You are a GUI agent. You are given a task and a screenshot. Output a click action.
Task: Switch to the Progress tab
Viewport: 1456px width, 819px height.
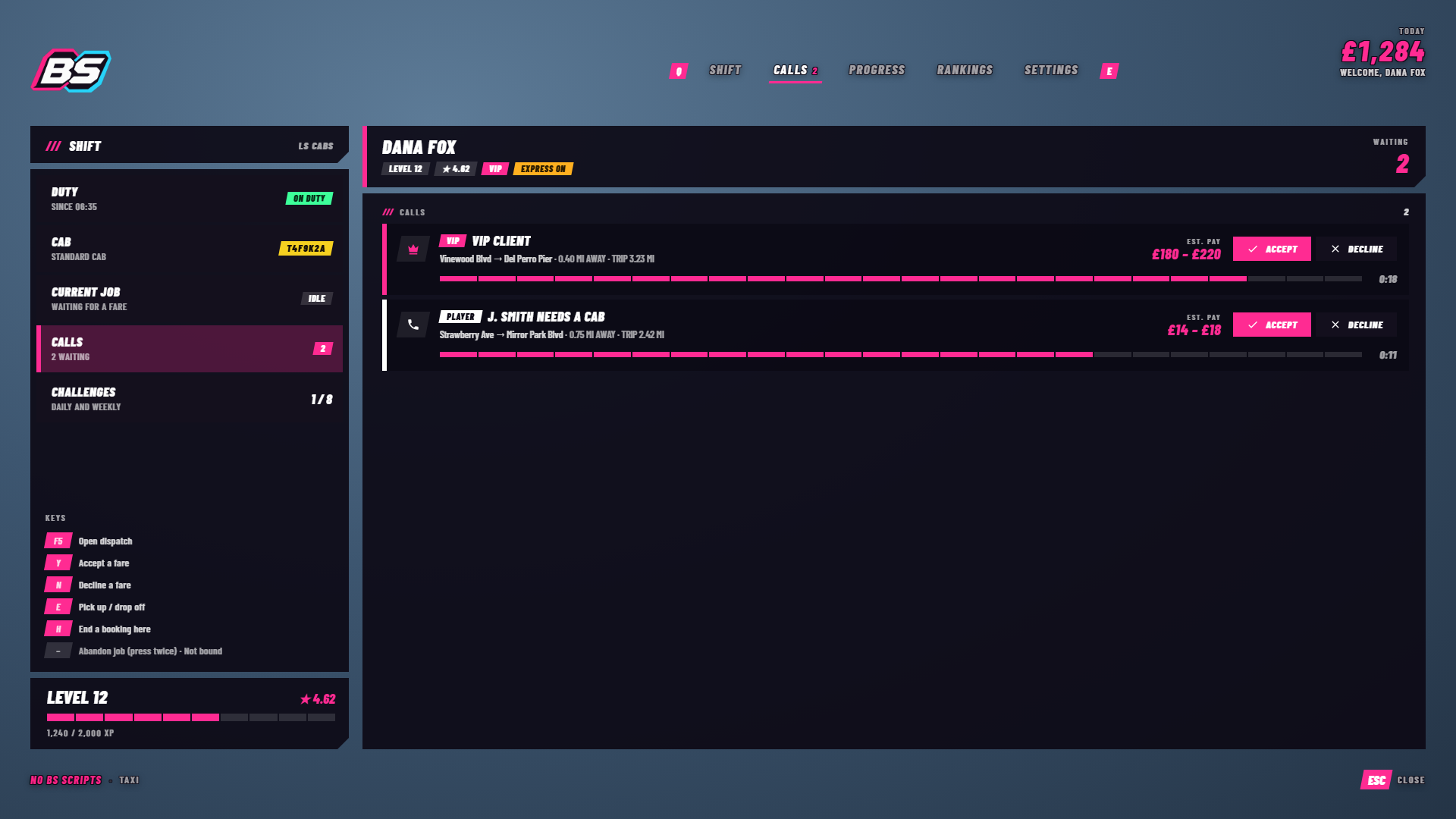click(x=877, y=71)
